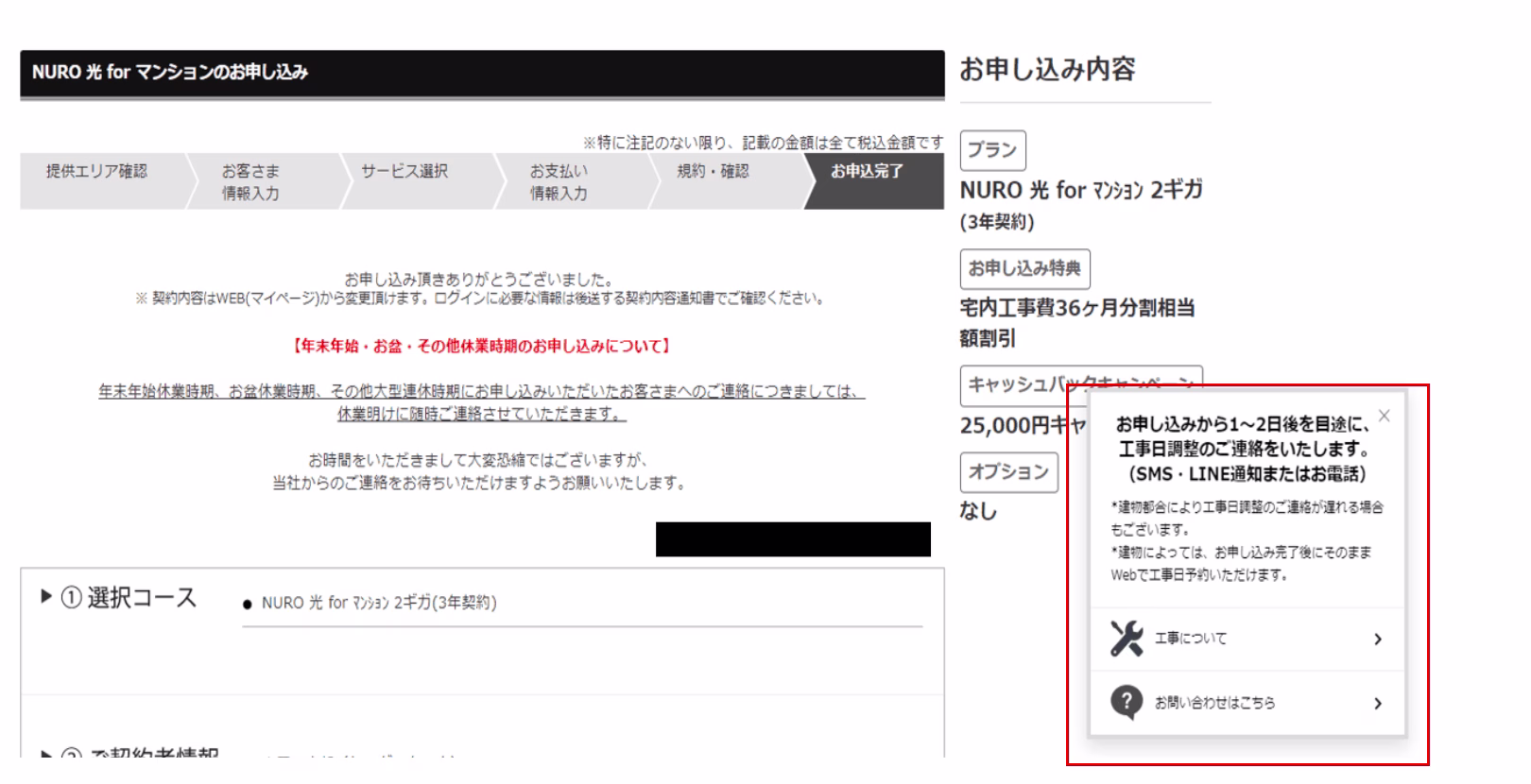
Task: Click the 休業明けに随時ご連絡 underlined line
Action: click(482, 414)
